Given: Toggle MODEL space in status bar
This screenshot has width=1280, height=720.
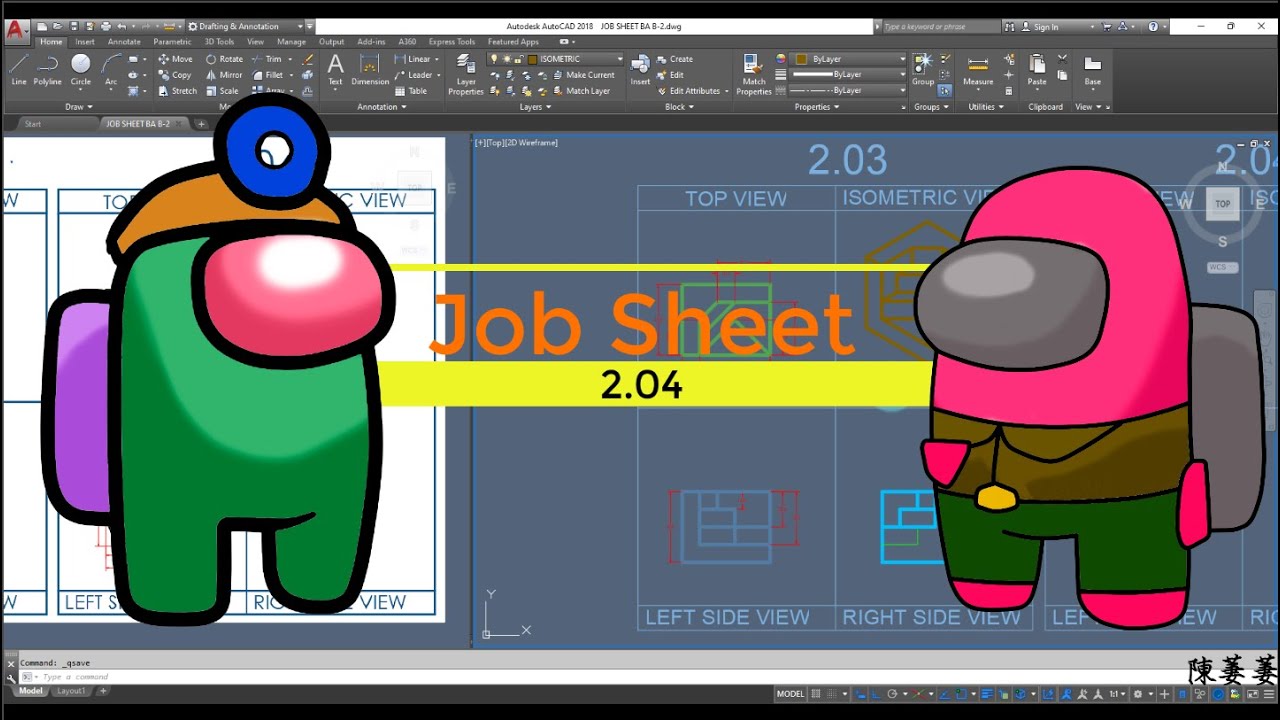Looking at the screenshot, I should pyautogui.click(x=790, y=693).
